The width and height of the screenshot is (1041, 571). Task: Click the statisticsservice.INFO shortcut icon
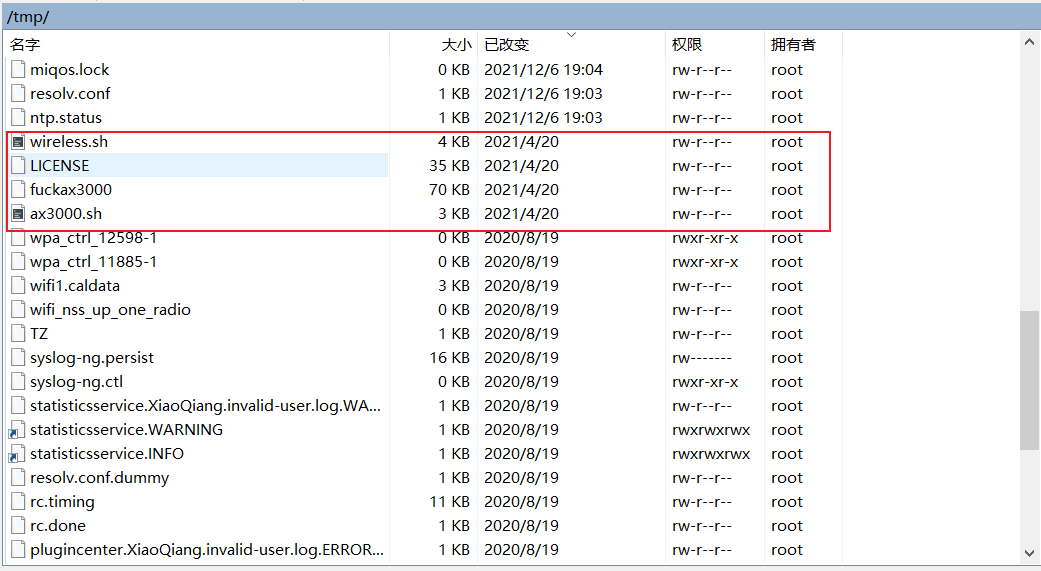[17, 453]
